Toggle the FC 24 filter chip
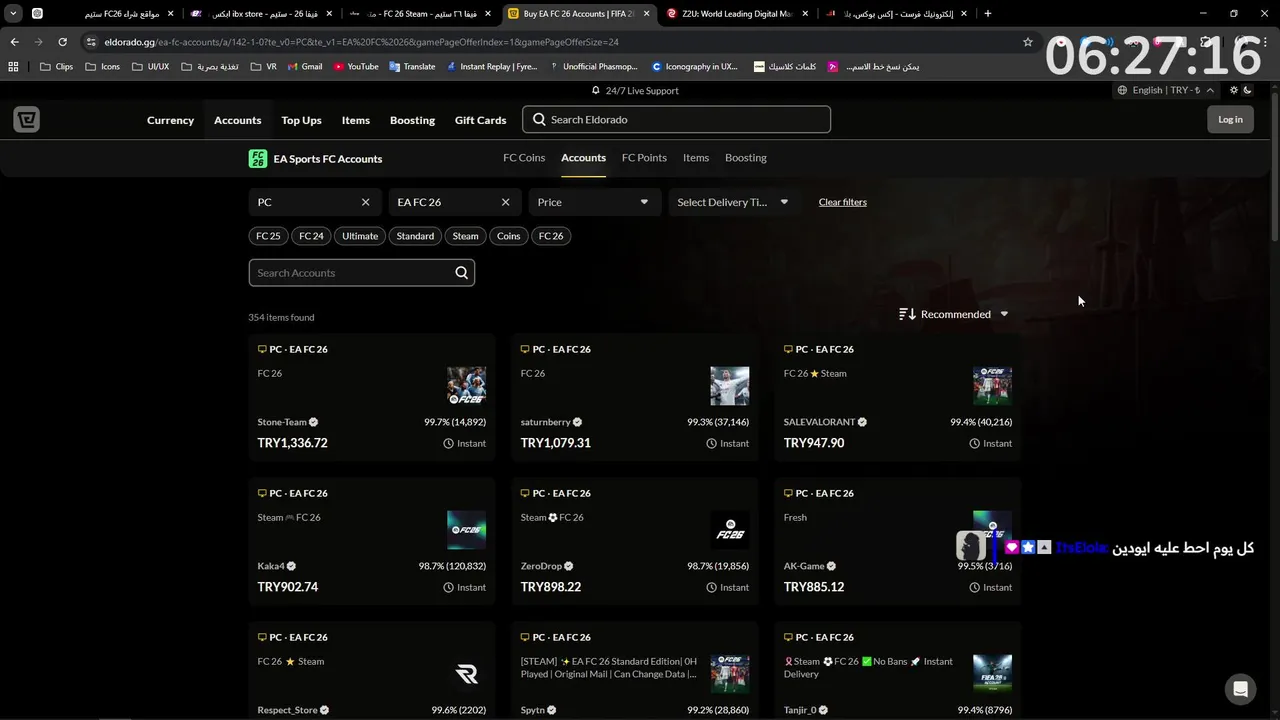Screen dimensions: 1280x720 pos(311,236)
